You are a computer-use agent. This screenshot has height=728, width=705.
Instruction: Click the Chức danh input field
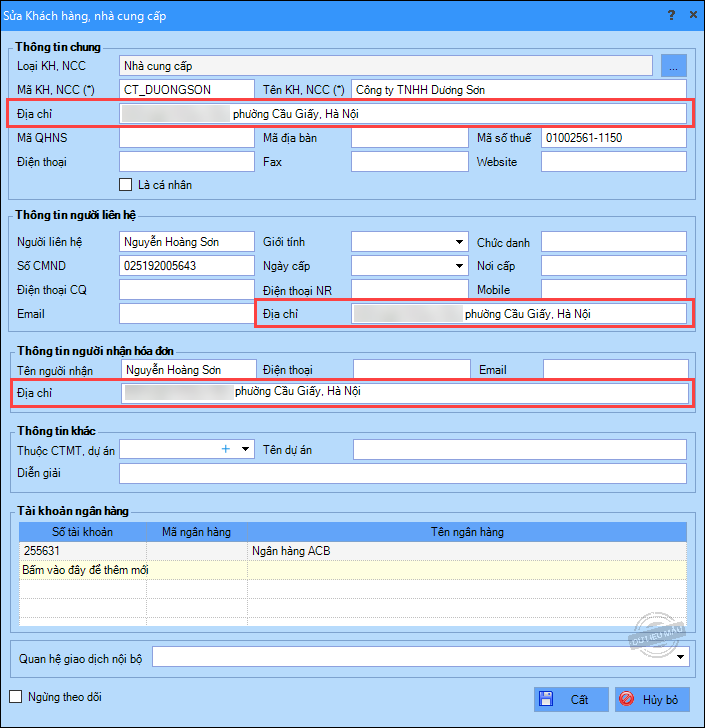(x=614, y=242)
